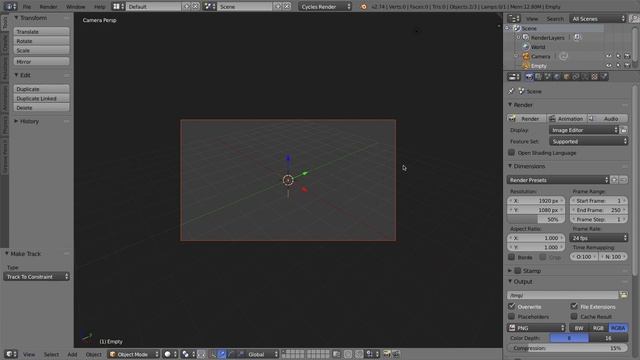Enable Open Shading Language checkbox
Image resolution: width=640 pixels, height=360 pixels.
tap(511, 153)
